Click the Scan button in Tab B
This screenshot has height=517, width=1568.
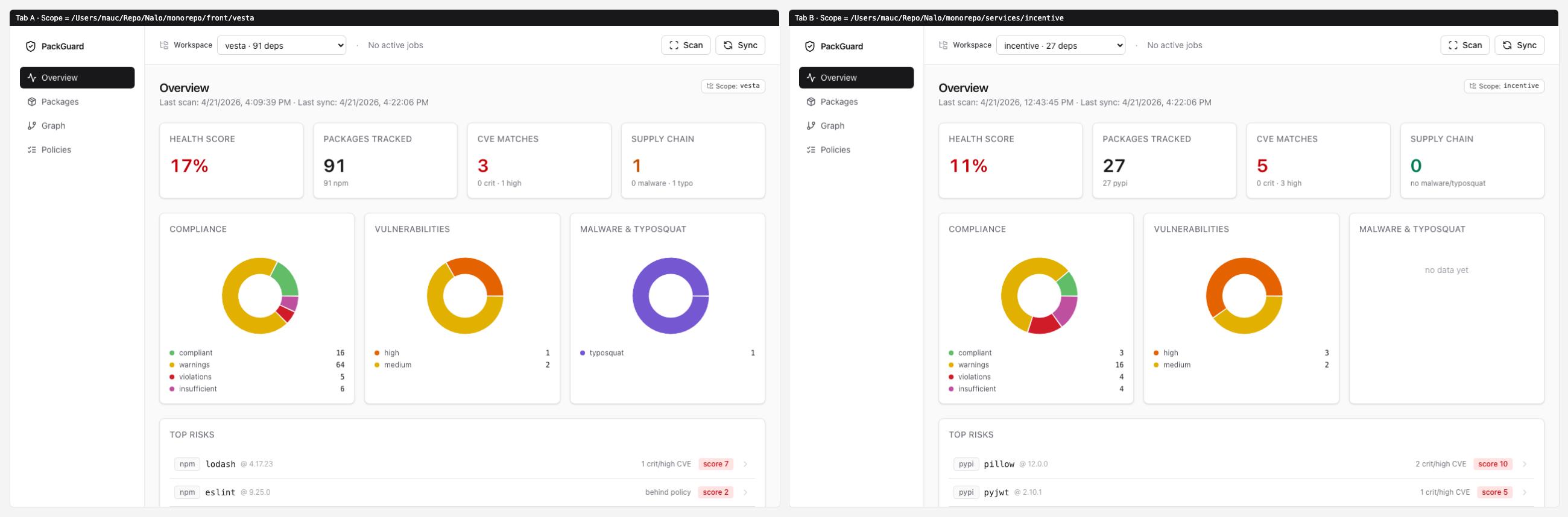(x=1465, y=45)
